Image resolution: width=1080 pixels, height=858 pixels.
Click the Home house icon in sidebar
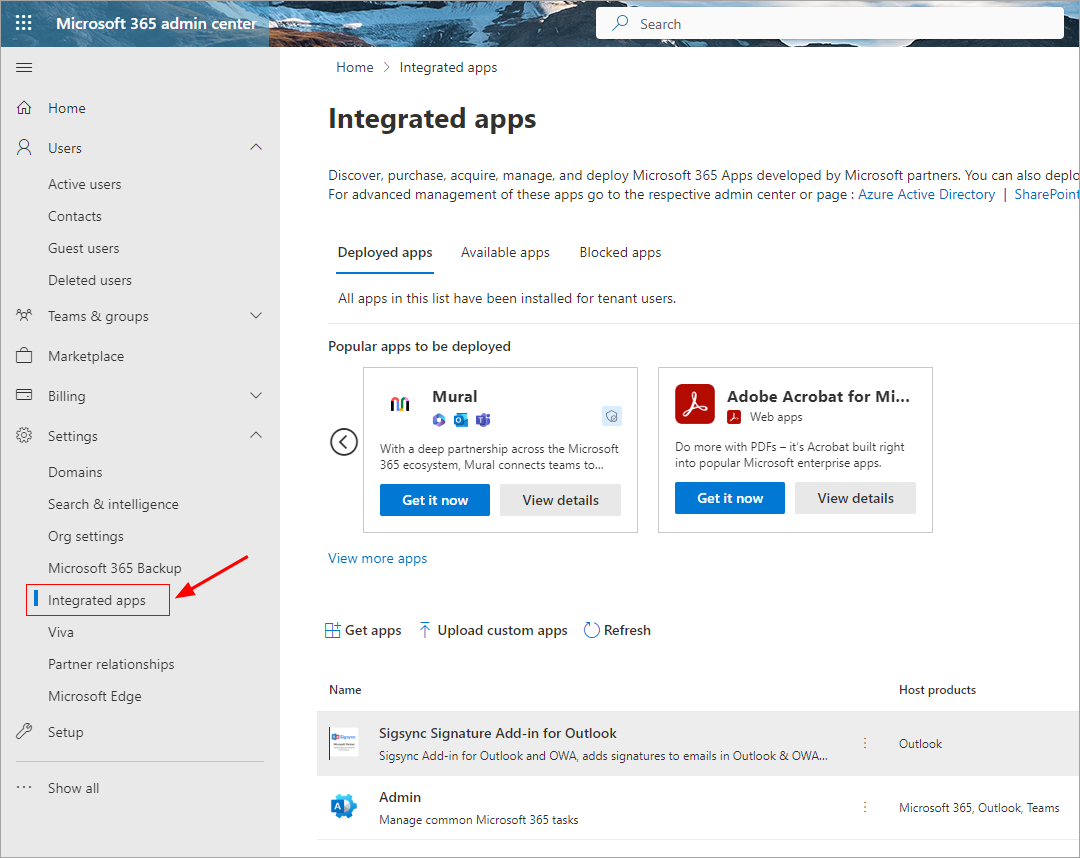tap(25, 108)
